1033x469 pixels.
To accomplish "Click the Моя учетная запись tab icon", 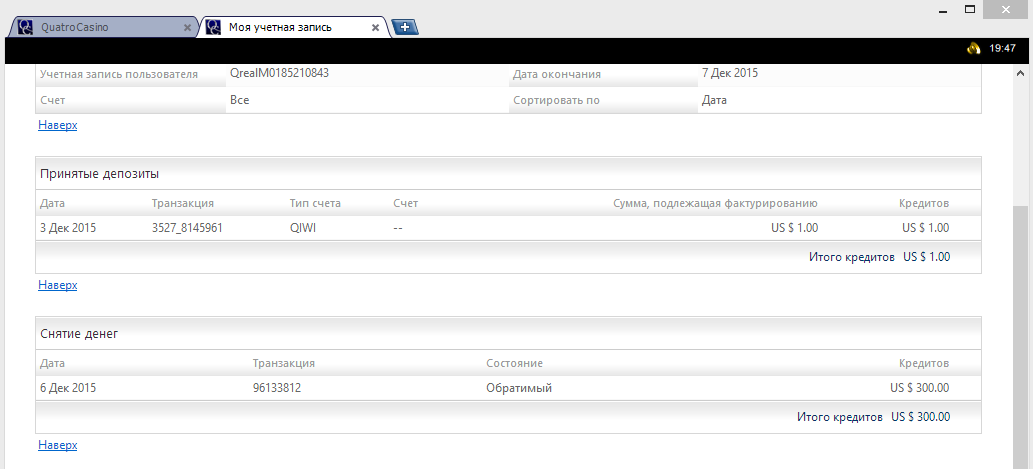I will pyautogui.click(x=213, y=27).
